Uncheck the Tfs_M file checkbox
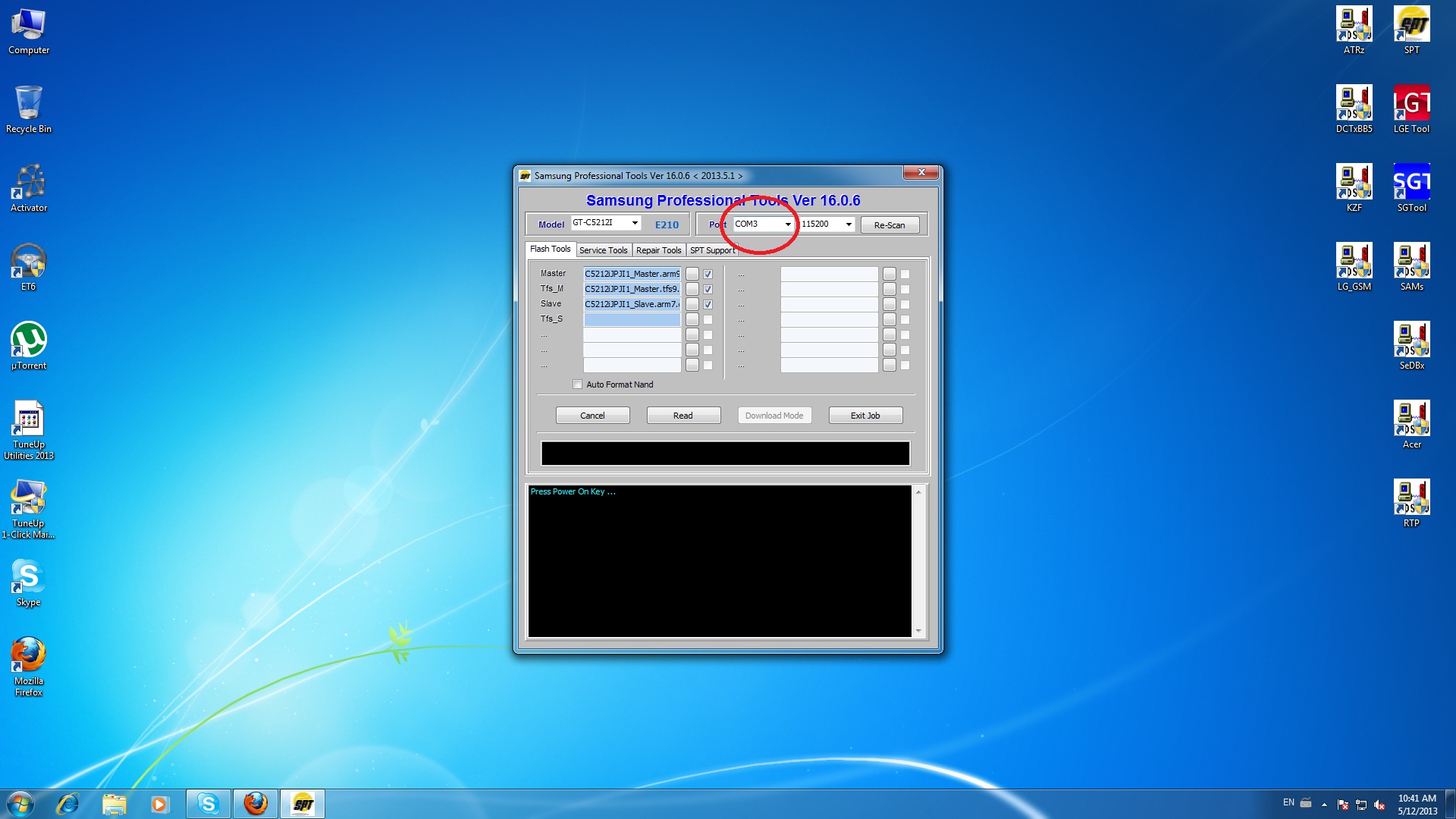1456x819 pixels. pyautogui.click(x=708, y=289)
